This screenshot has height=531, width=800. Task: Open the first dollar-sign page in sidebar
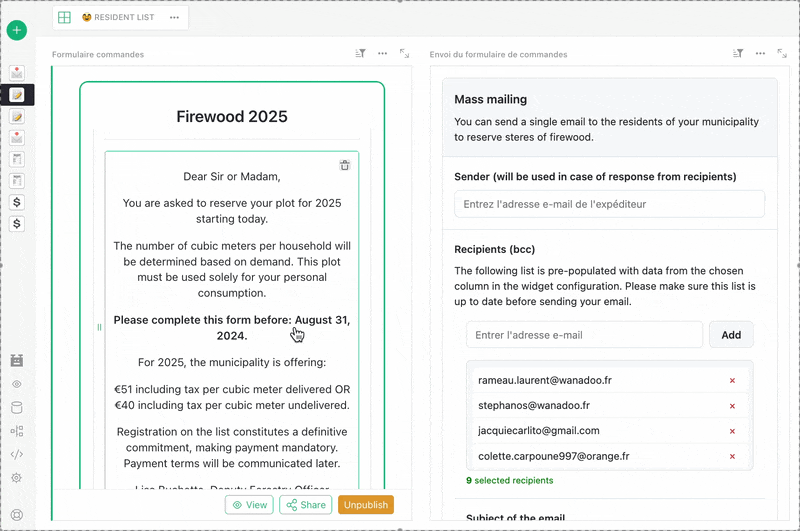coord(17,202)
